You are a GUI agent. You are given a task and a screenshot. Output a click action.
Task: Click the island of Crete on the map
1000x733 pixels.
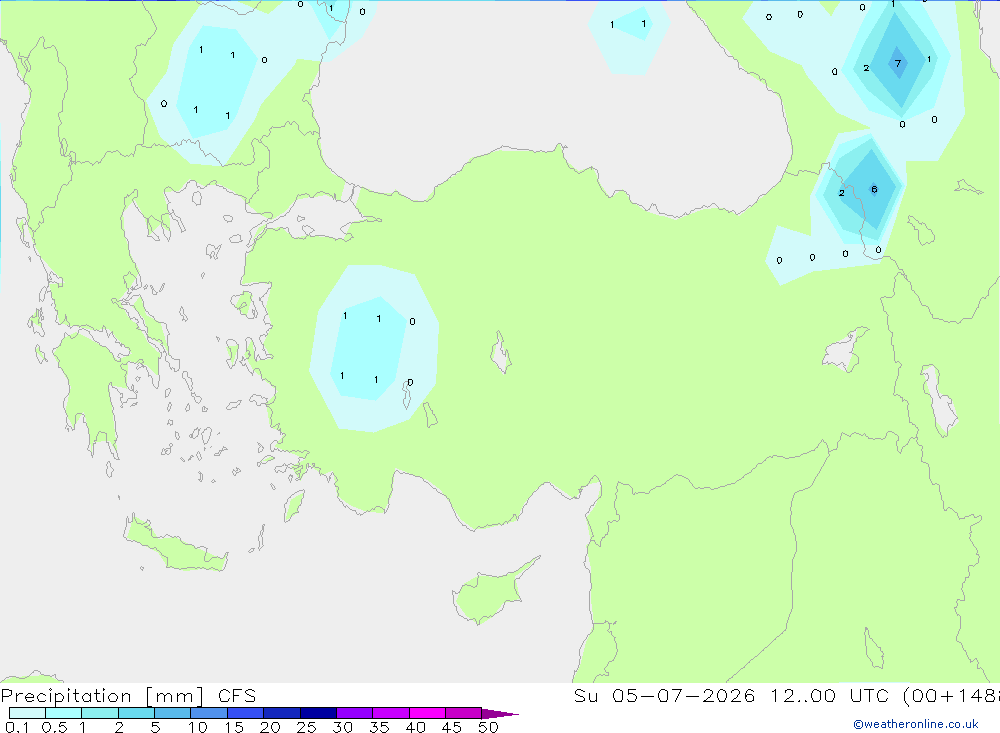pyautogui.click(x=176, y=545)
